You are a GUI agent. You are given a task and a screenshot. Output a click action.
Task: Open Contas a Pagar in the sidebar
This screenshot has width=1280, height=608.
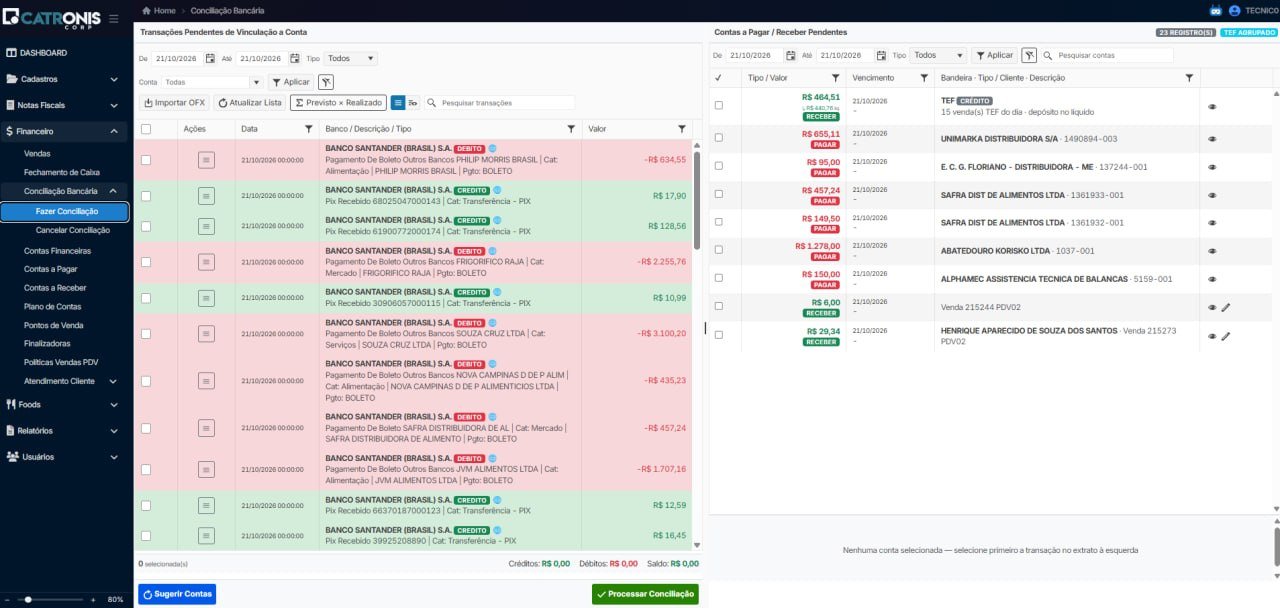(51, 269)
